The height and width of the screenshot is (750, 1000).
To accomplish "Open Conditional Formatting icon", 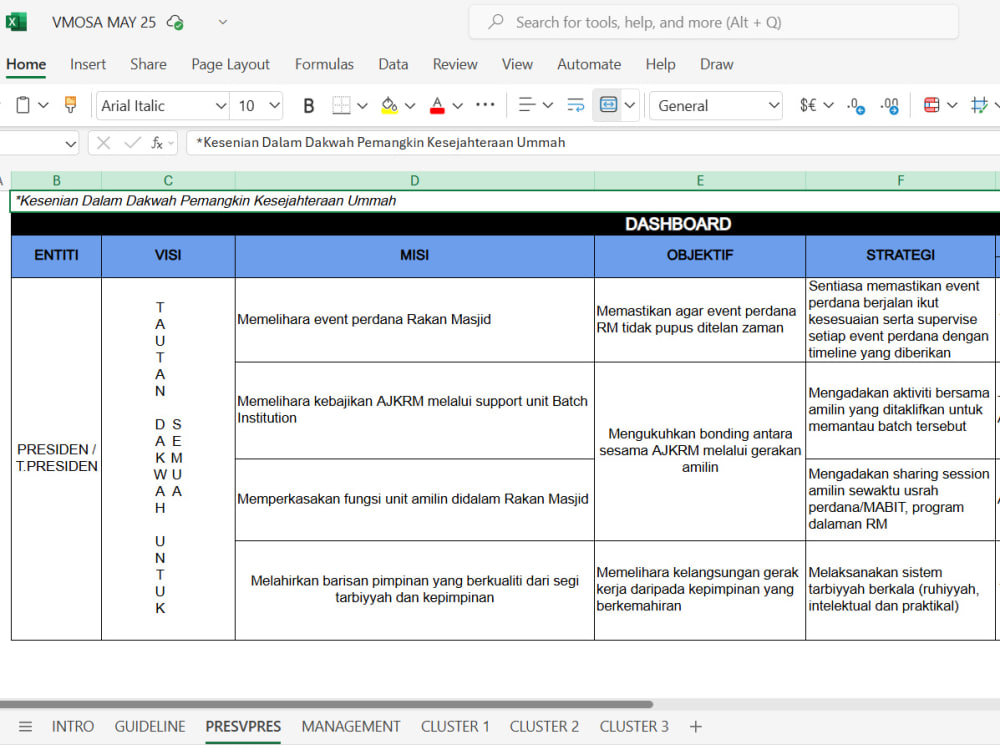I will (931, 105).
